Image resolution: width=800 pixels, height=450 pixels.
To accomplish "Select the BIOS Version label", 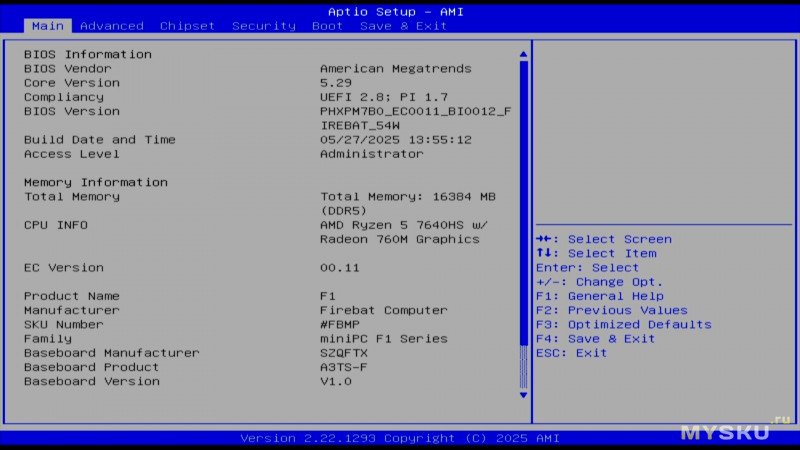I will (x=72, y=111).
